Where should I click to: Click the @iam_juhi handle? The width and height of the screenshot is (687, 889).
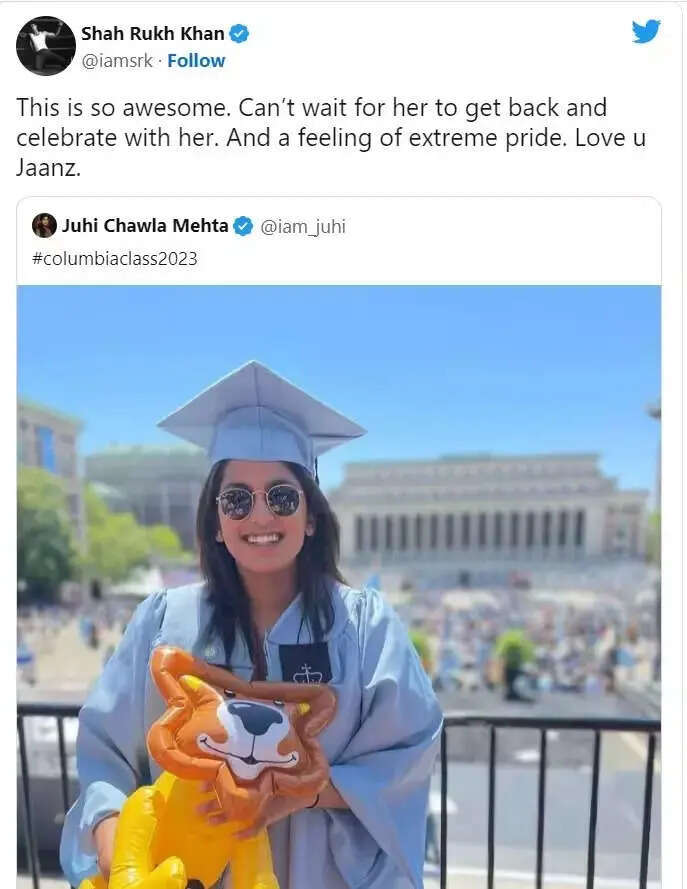[303, 226]
